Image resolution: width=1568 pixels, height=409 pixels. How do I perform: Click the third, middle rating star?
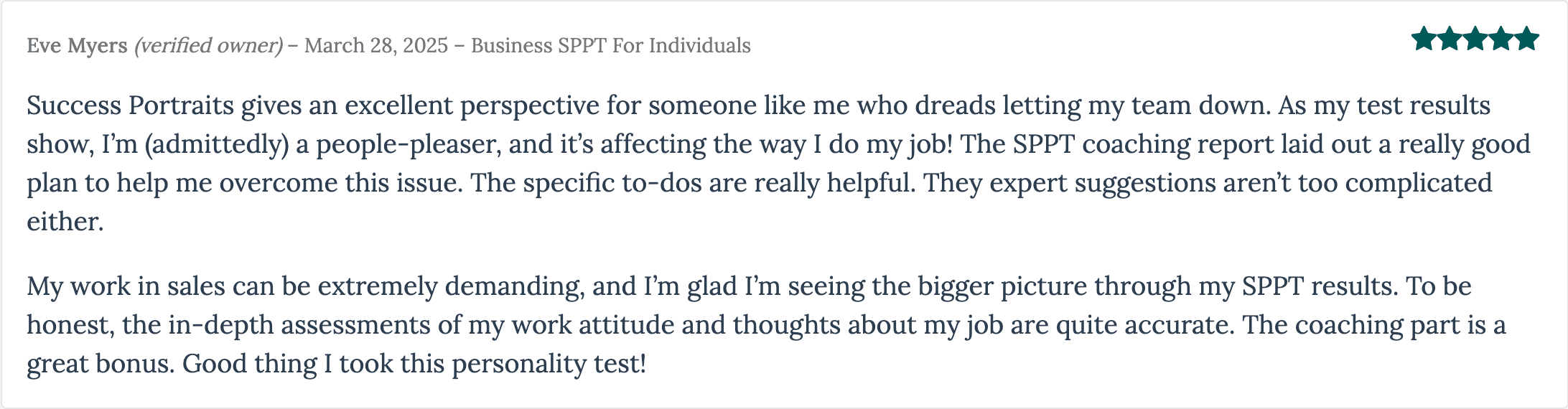click(1475, 39)
